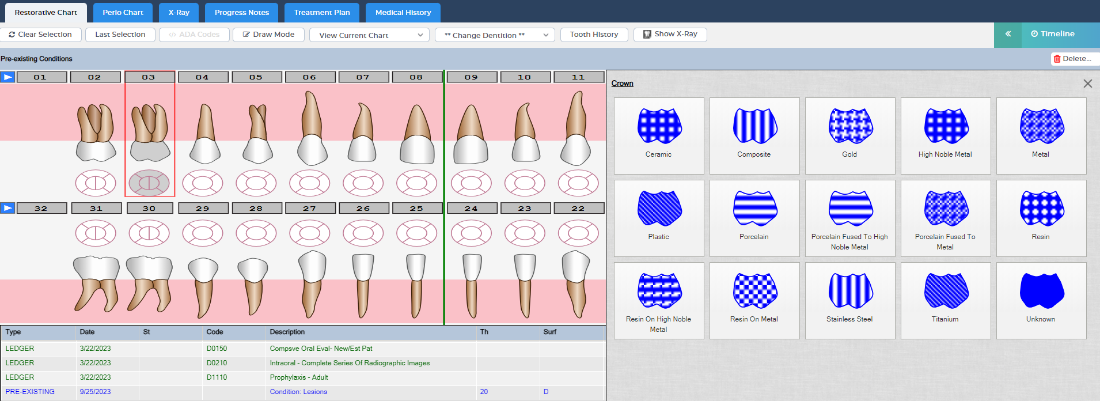Pick the Stainless Steel crown
1100x401 pixels.
(850, 301)
